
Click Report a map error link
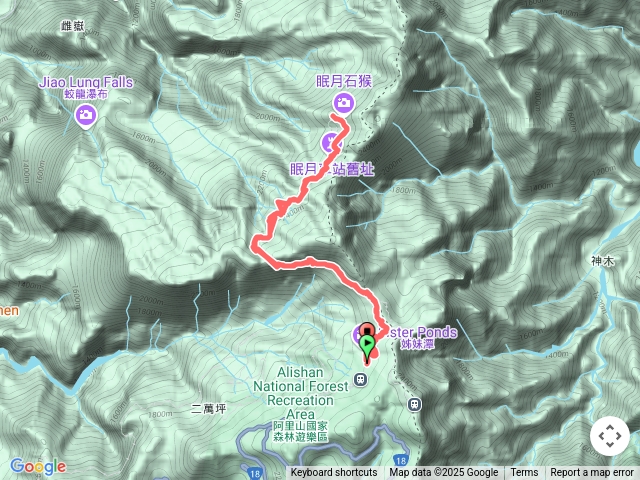tap(591, 473)
